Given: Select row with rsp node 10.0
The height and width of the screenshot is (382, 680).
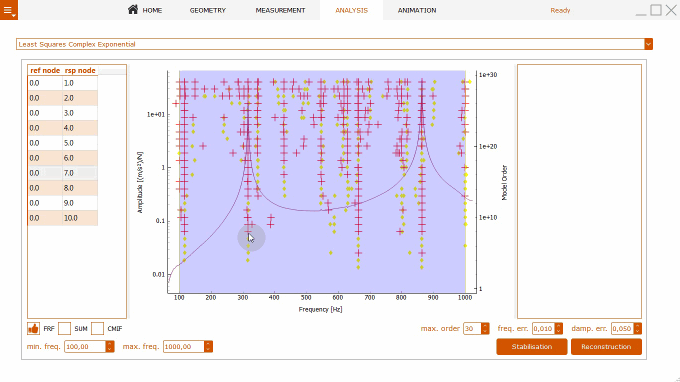Looking at the screenshot, I should (x=63, y=218).
